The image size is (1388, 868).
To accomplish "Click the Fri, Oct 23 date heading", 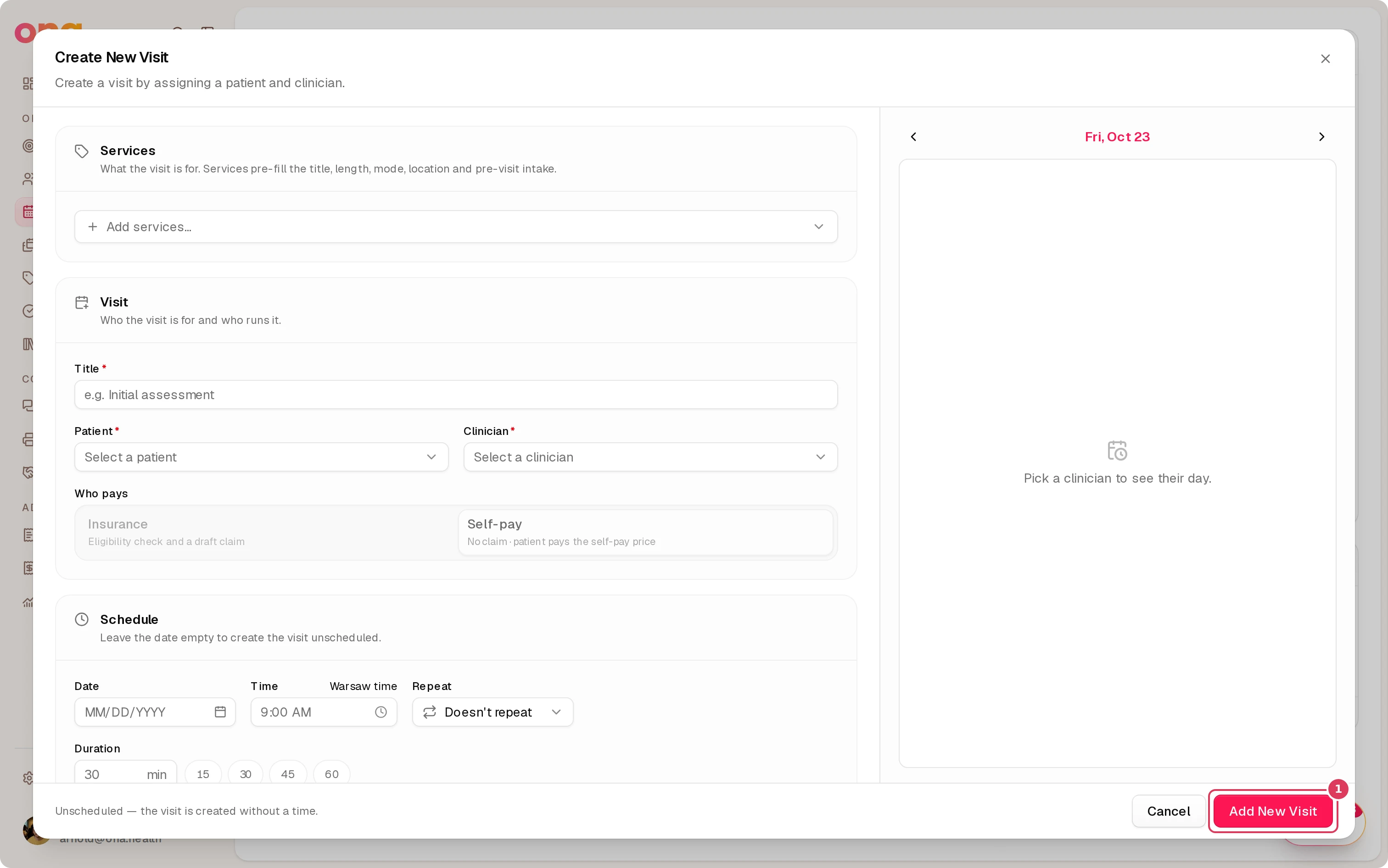I will (x=1117, y=137).
